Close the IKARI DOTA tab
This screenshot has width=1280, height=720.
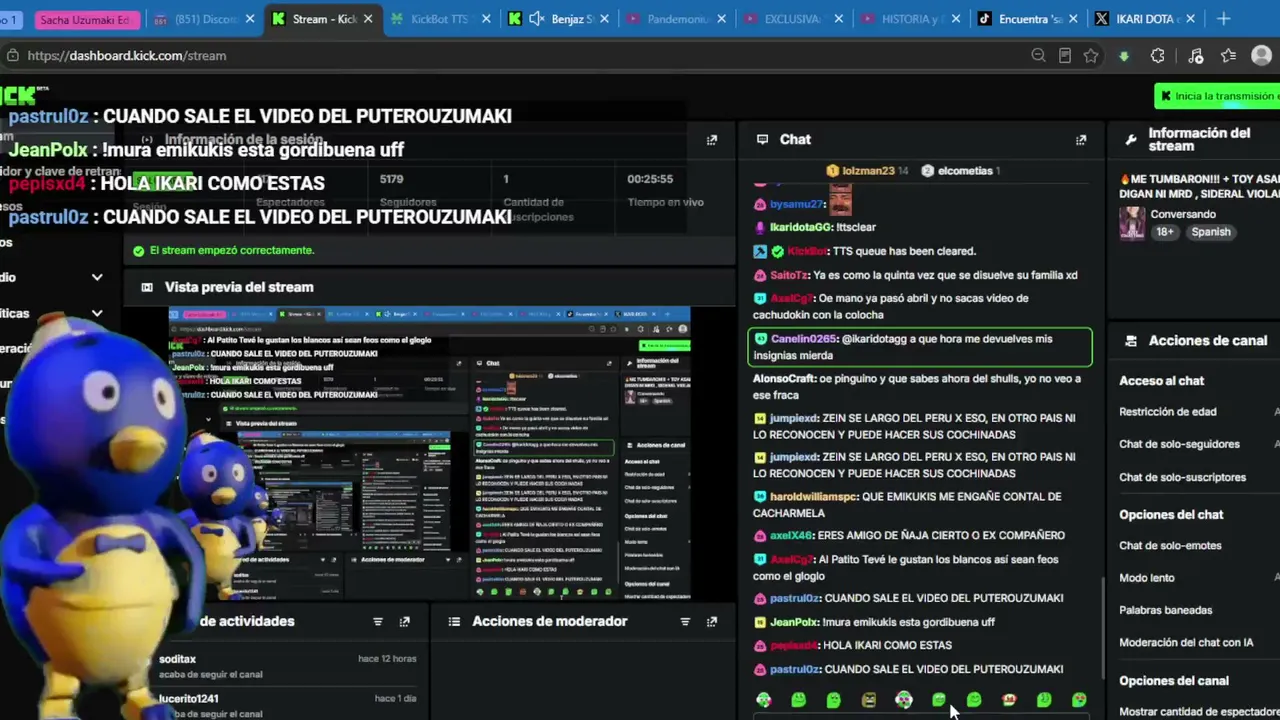coord(1192,19)
